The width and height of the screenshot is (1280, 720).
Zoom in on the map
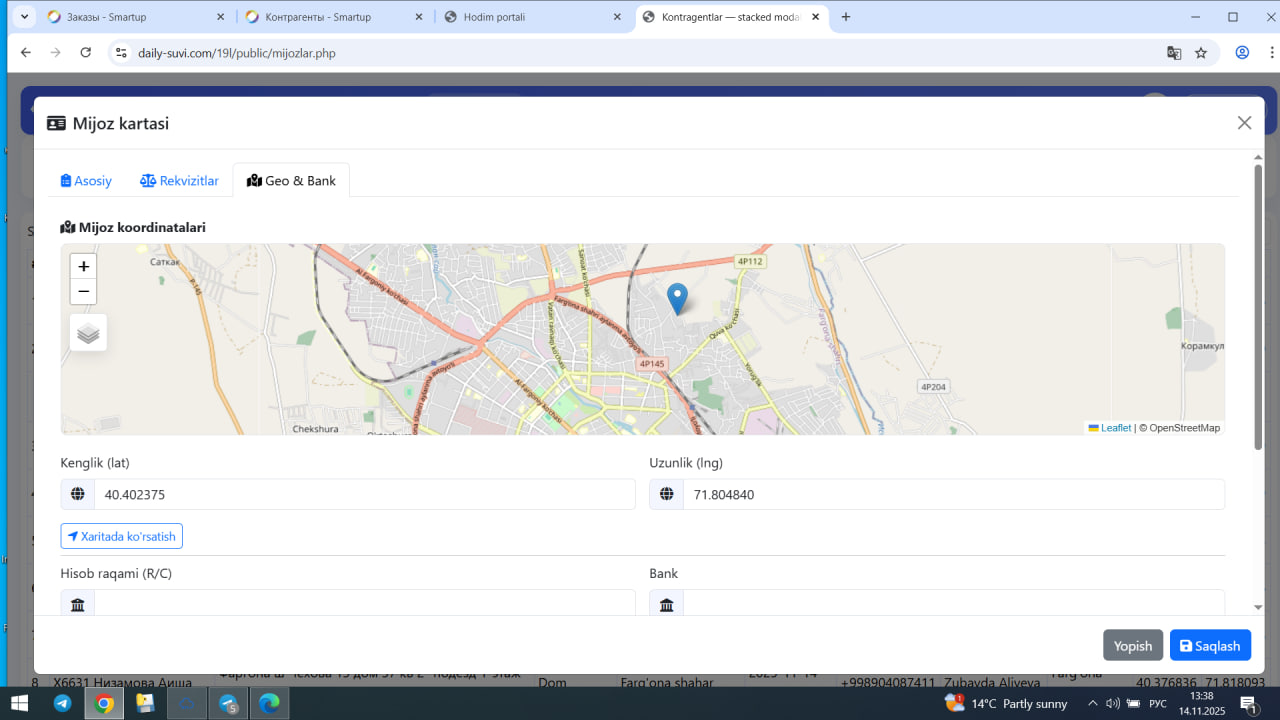point(84,267)
